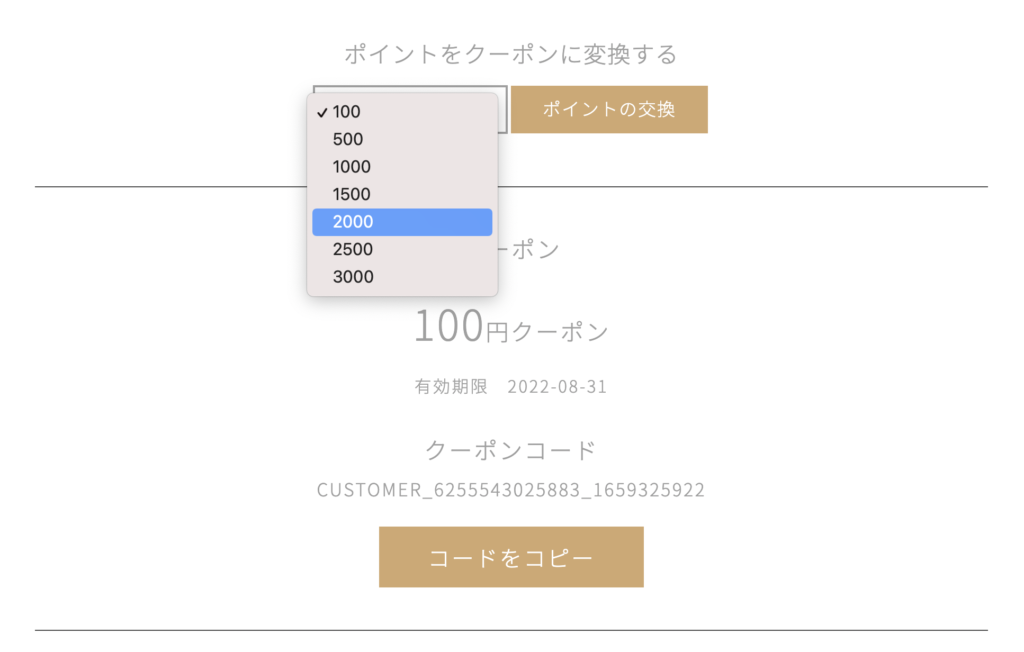The image size is (1024, 652).
Task: Select 1000 from the dropdown list
Action: [x=352, y=167]
